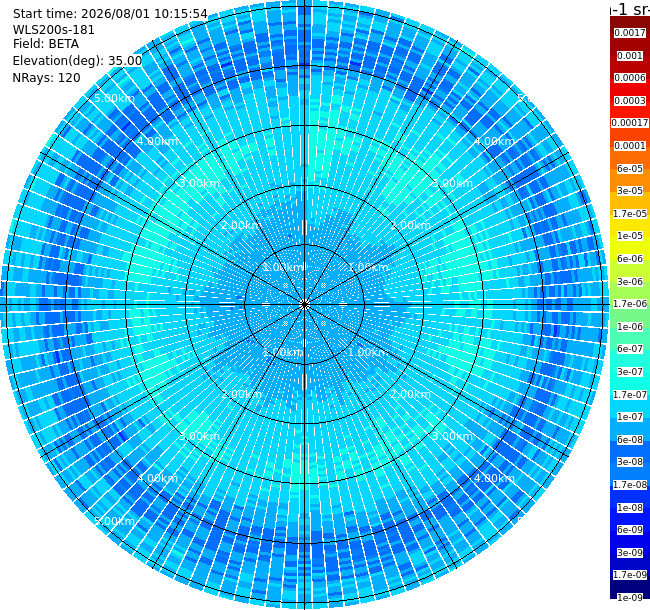This screenshot has width=650, height=610.
Task: Click the center origin of the polar plot
Action: (305, 305)
